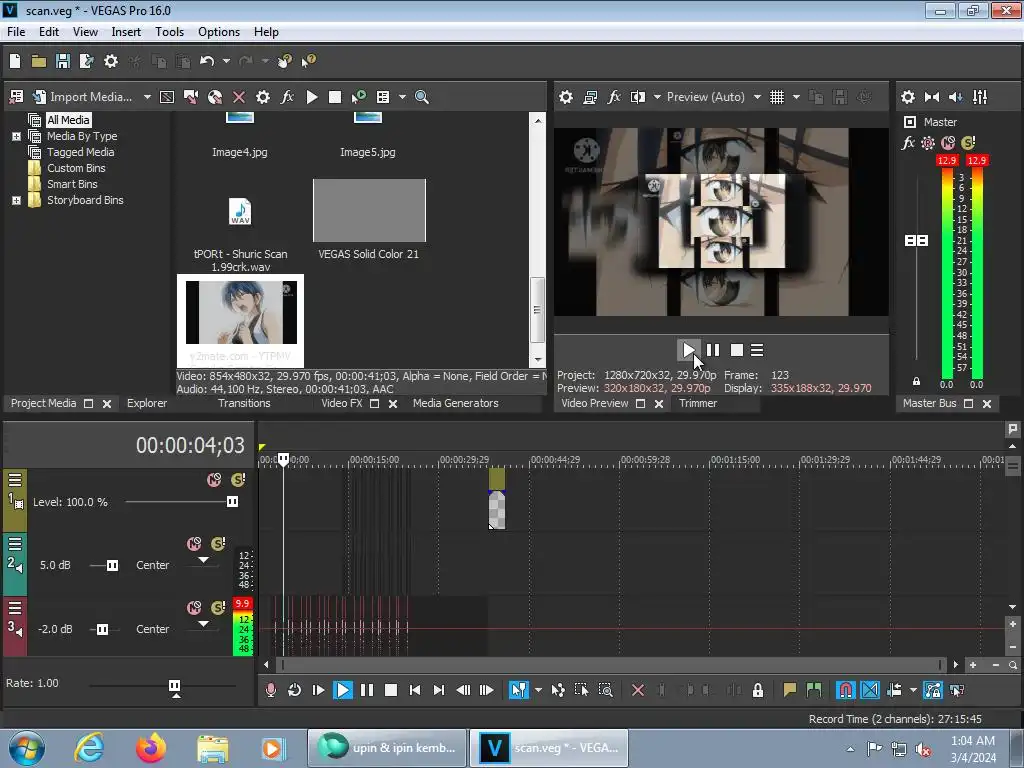Viewport: 1024px width, 768px height.
Task: Pause playback in the Video Preview panel
Action: point(713,350)
